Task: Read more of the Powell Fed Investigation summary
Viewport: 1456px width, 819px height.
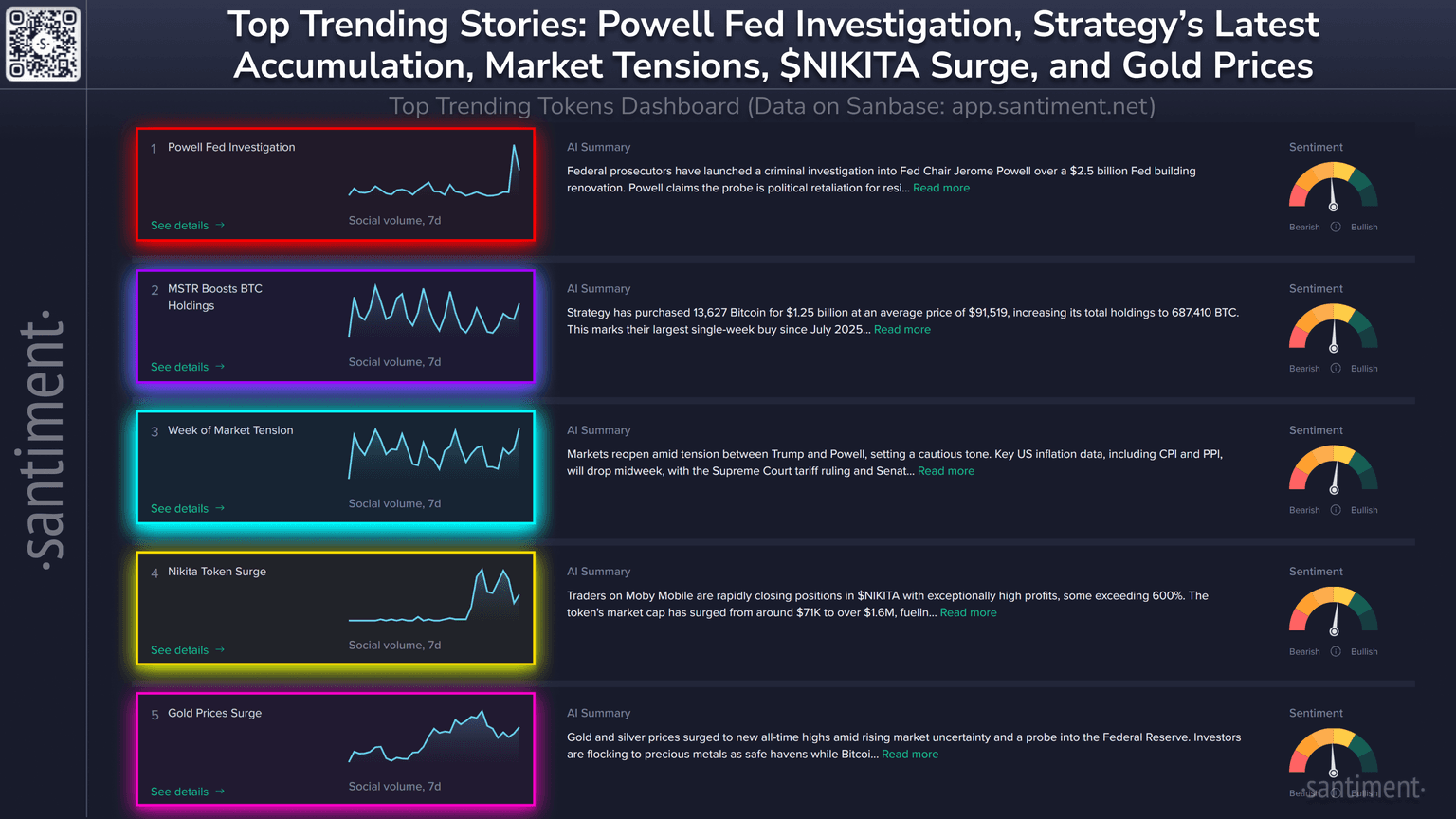Action: pos(940,189)
